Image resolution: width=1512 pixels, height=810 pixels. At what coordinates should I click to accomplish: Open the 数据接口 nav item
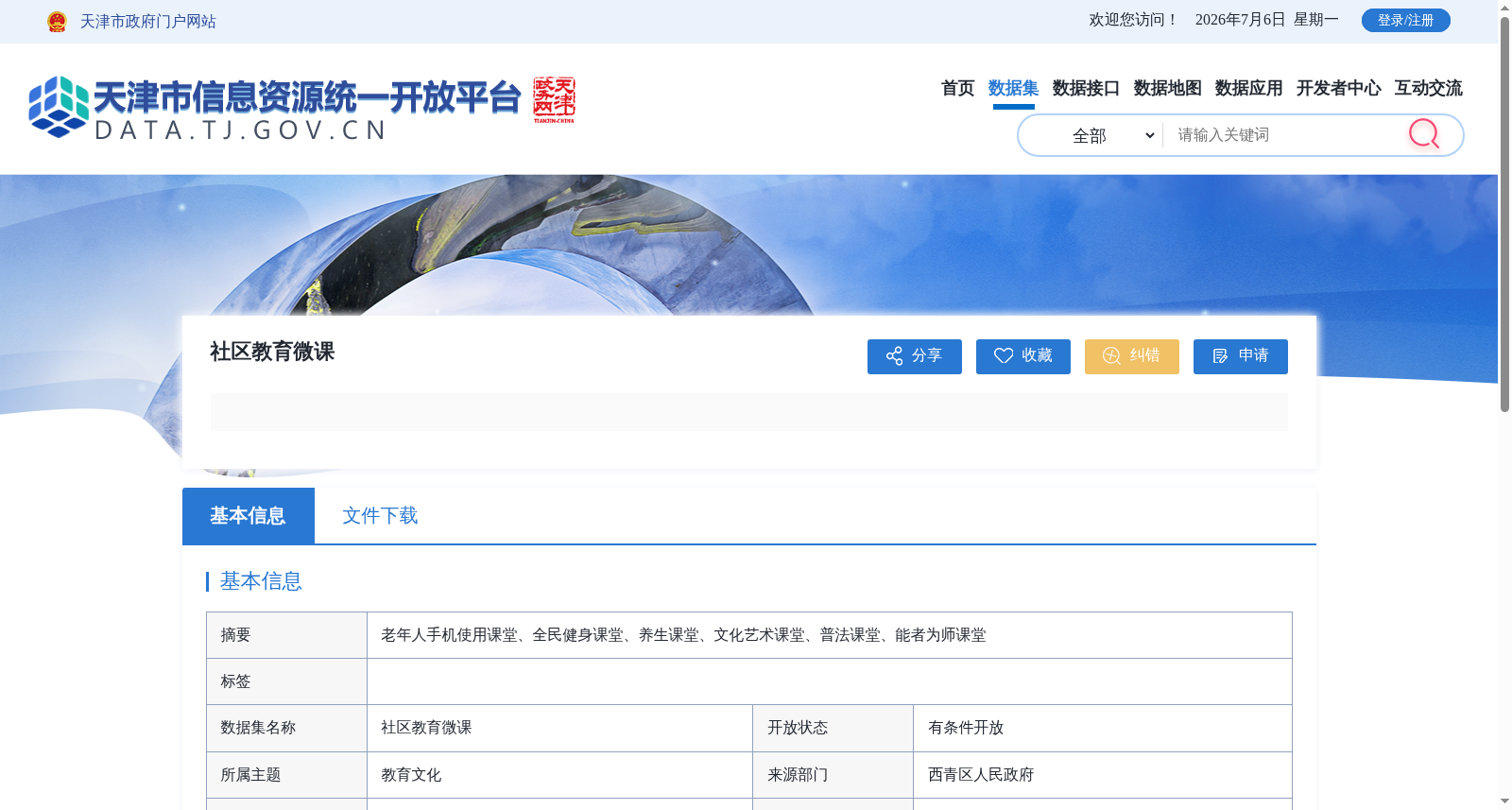tap(1086, 88)
